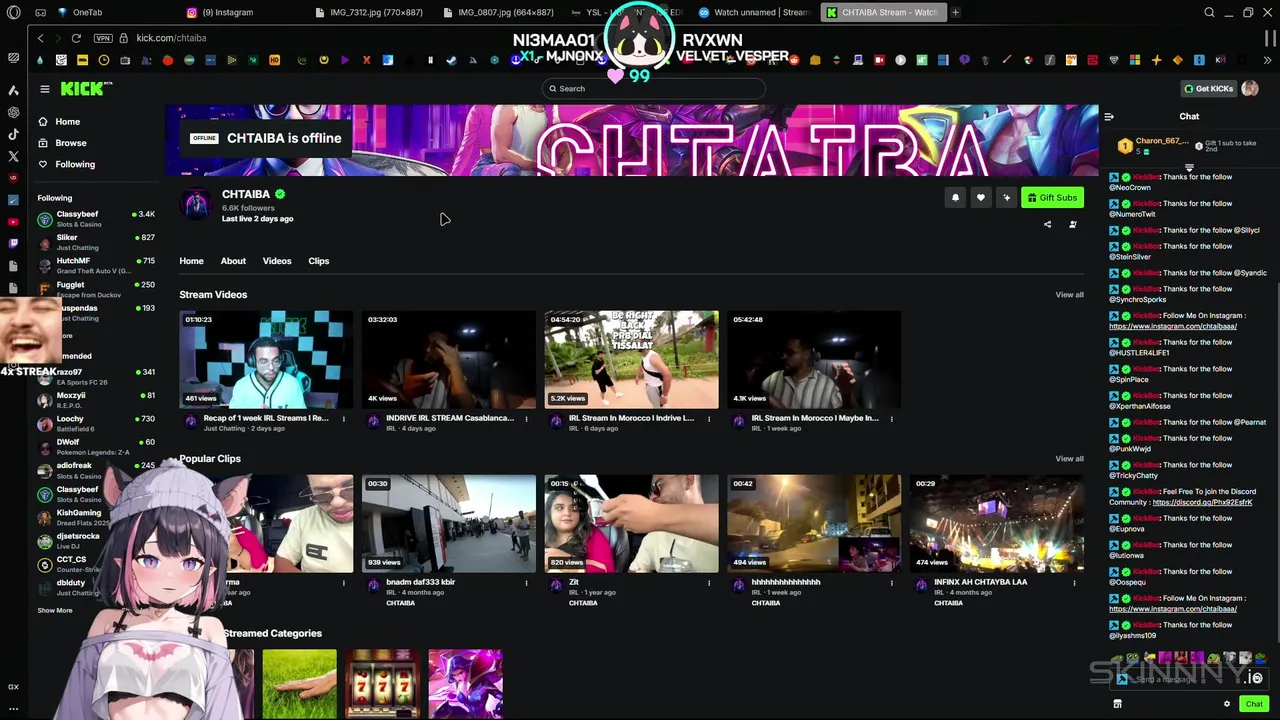
Task: Play the bnadm daf333 kbir clip
Action: point(449,524)
